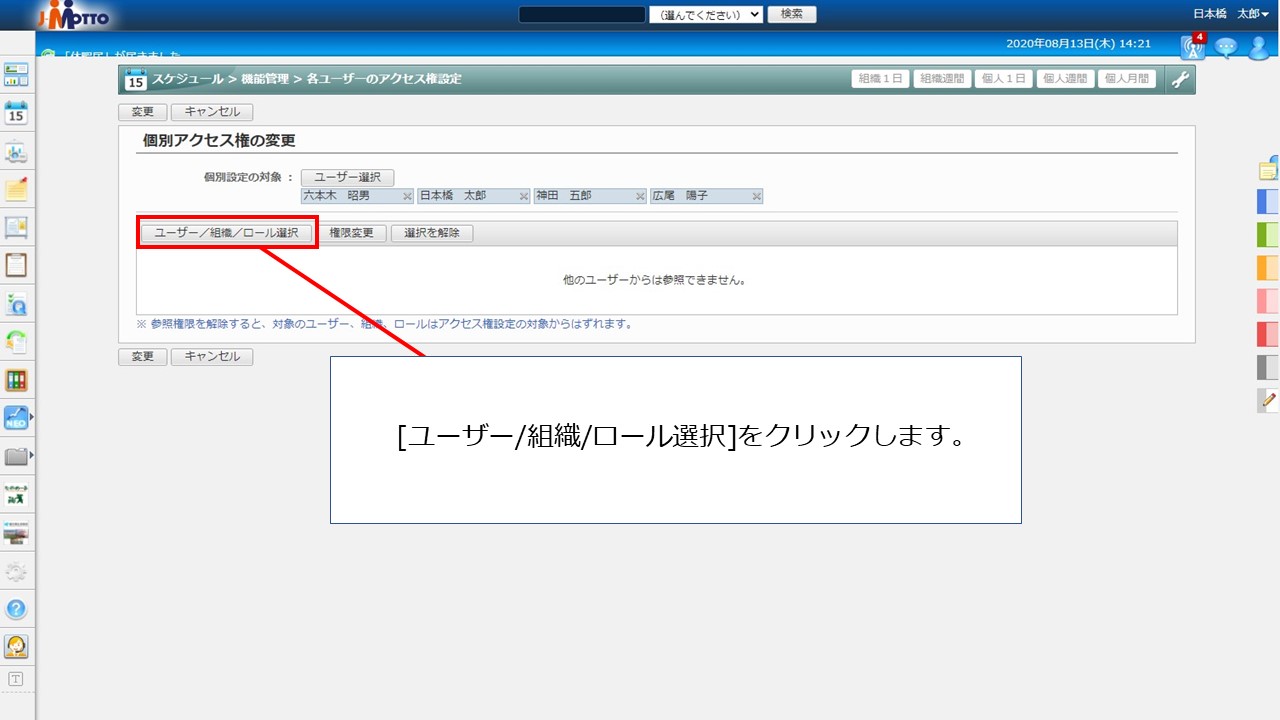Select the green color tab on right edge

(x=1268, y=235)
